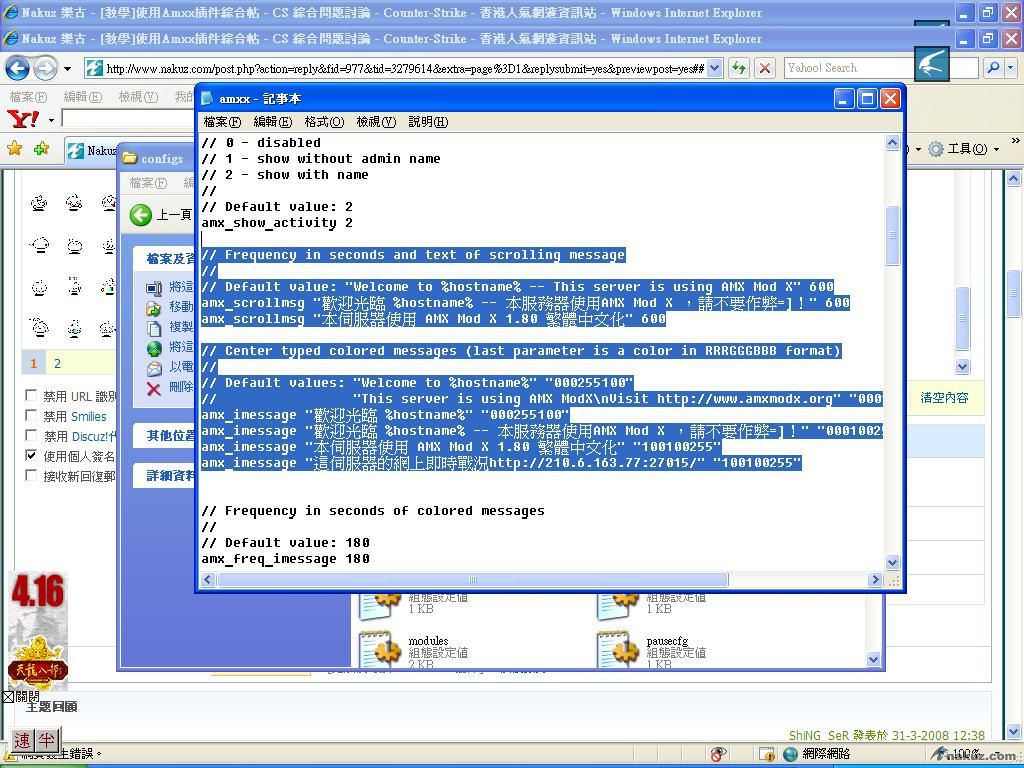
Task: Open the 編輯 menu in Notepad
Action: (272, 122)
